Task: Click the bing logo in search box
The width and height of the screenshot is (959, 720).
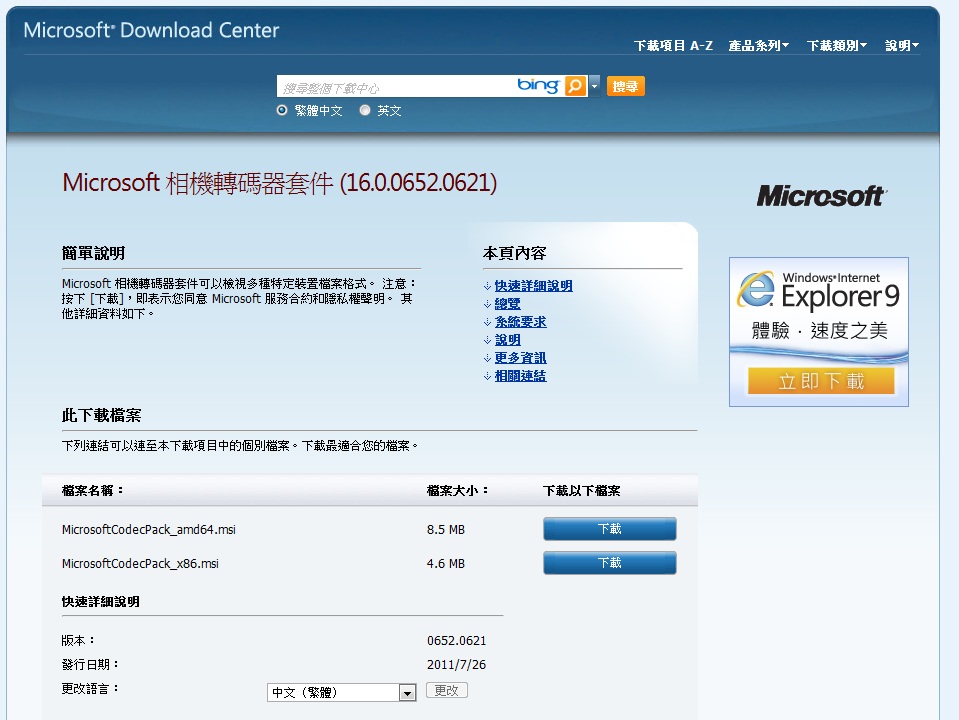Action: (x=538, y=86)
